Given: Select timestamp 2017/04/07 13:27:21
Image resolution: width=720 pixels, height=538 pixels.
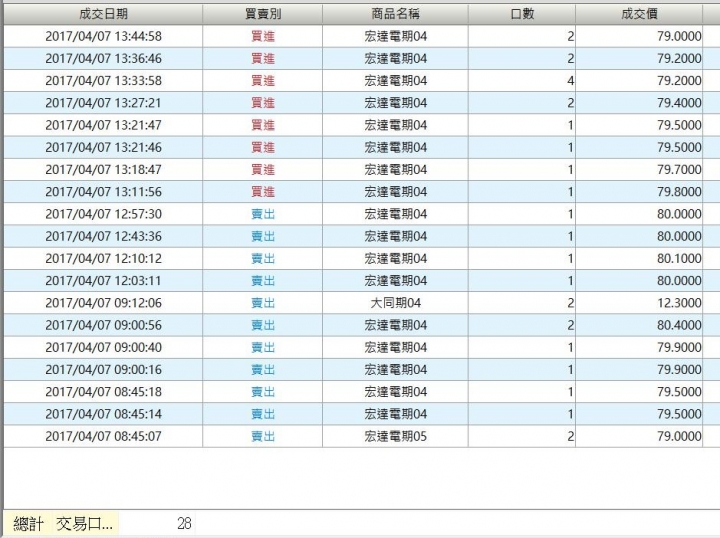Looking at the screenshot, I should (x=103, y=103).
